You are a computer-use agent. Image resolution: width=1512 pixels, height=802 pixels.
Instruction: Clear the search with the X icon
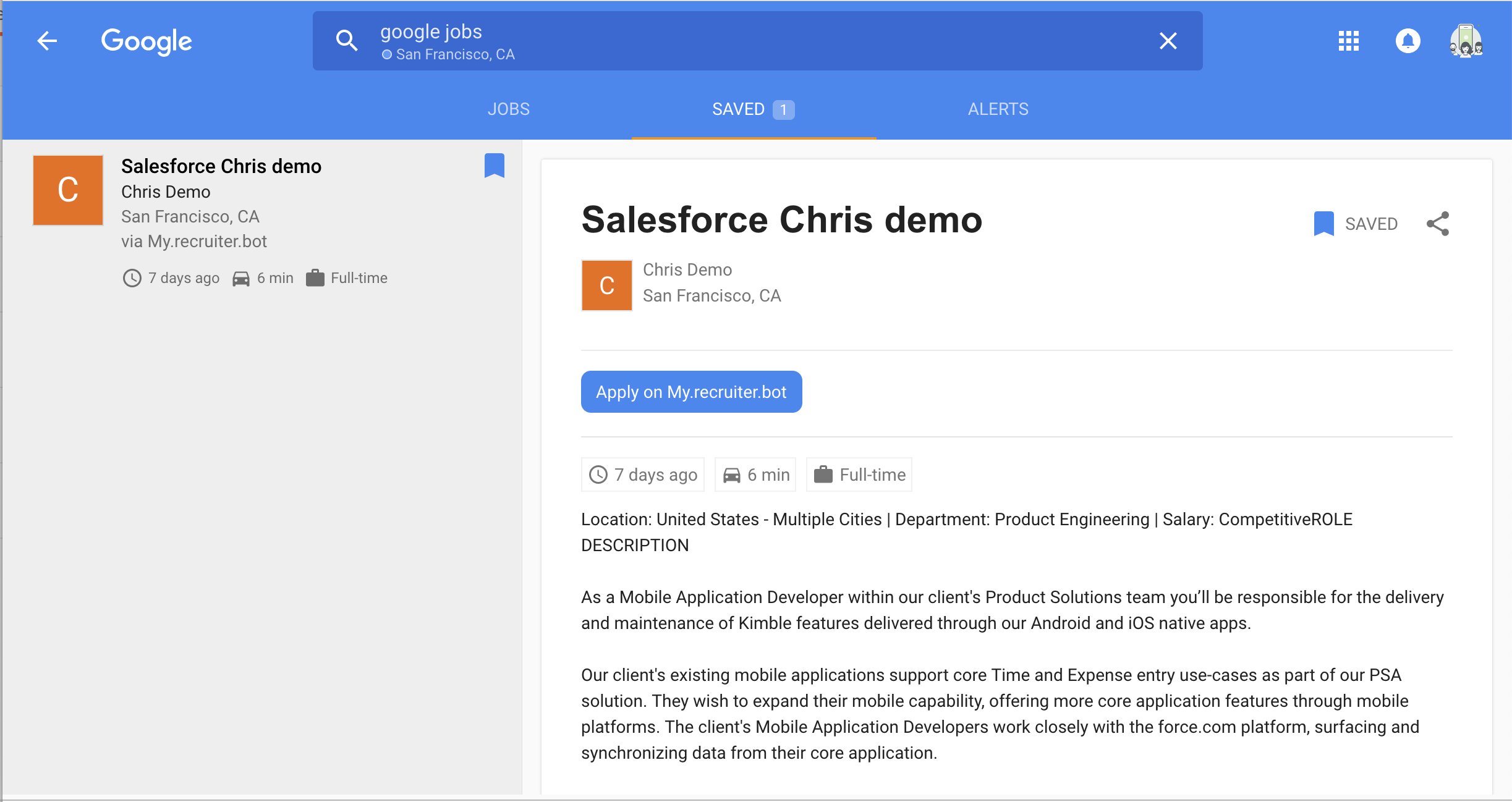(x=1168, y=41)
